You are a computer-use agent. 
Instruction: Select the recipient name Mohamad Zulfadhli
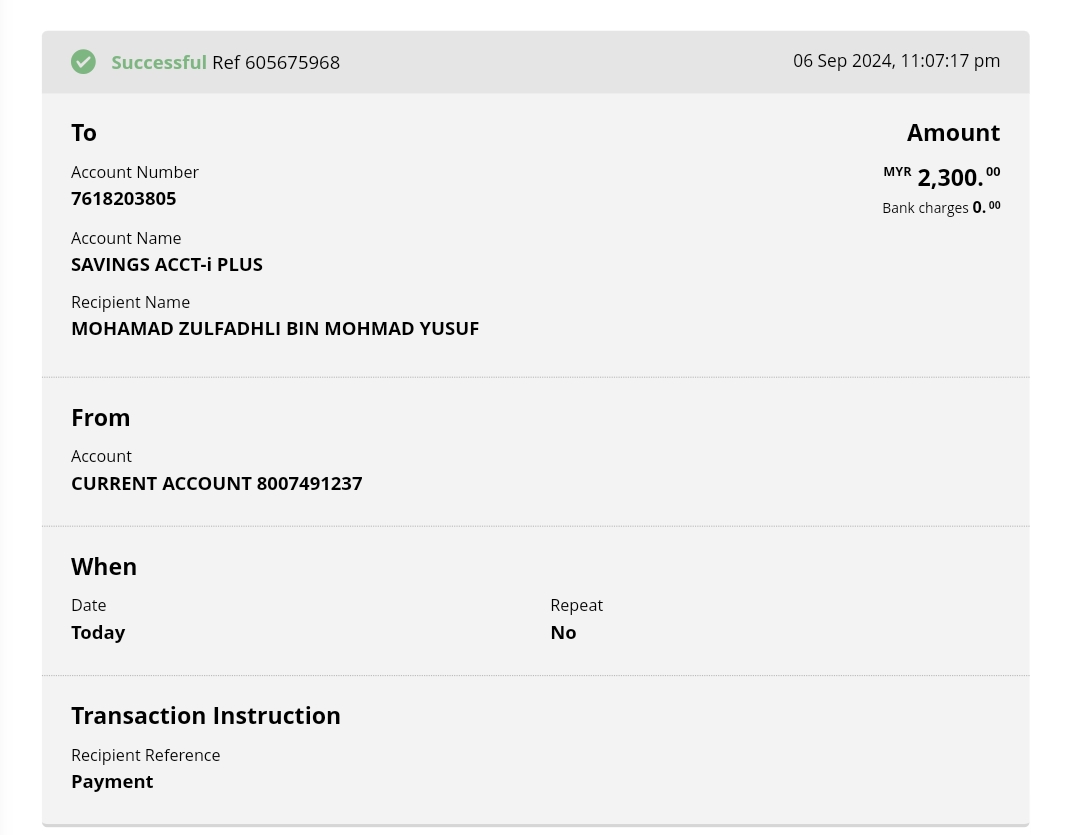point(275,328)
